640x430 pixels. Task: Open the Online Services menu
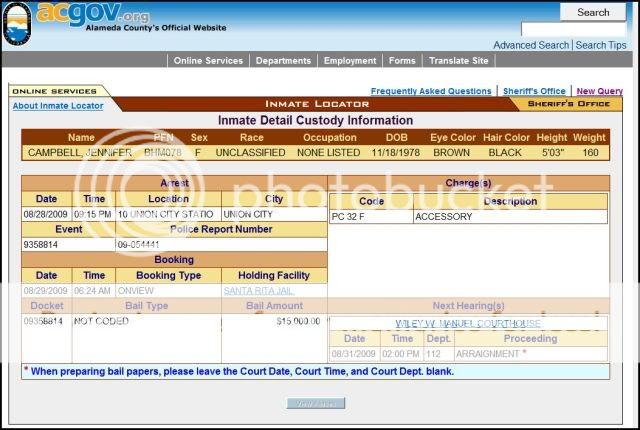(208, 61)
